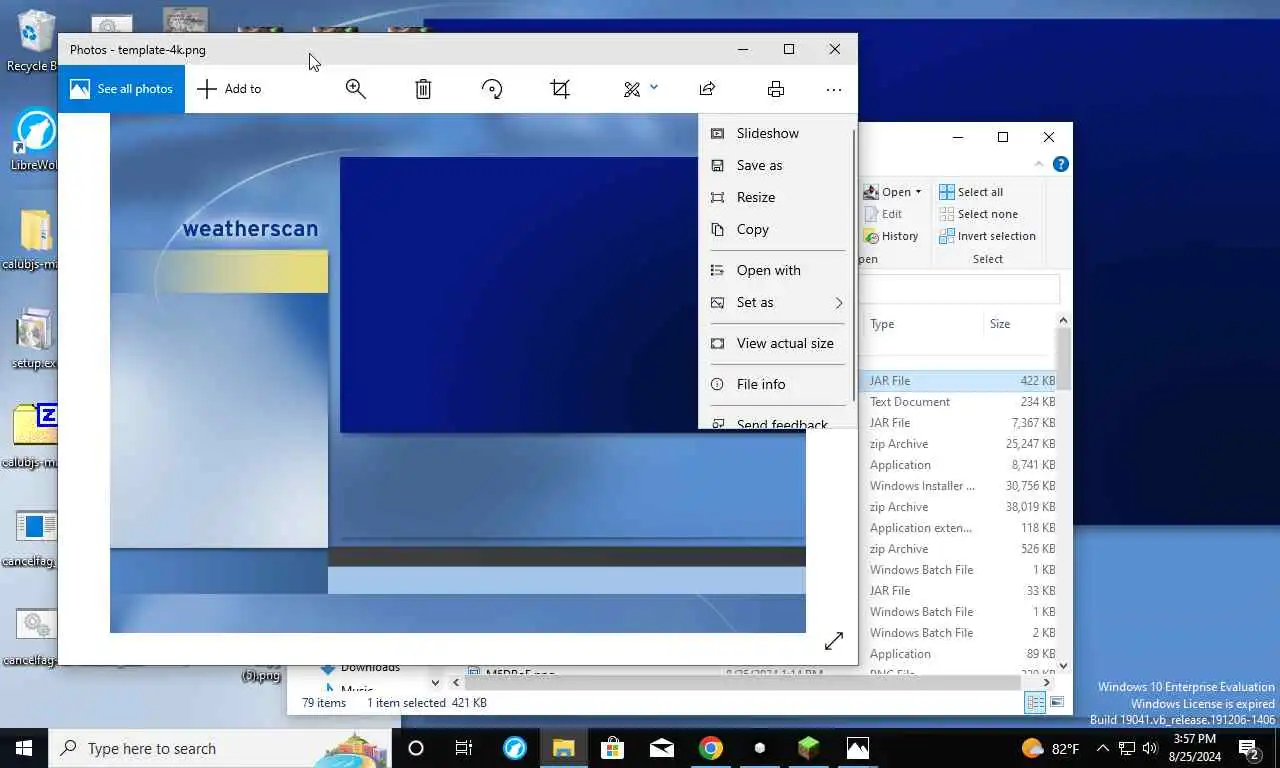Image resolution: width=1280 pixels, height=768 pixels.
Task: Open File Explorer taskbar icon
Action: pos(564,748)
